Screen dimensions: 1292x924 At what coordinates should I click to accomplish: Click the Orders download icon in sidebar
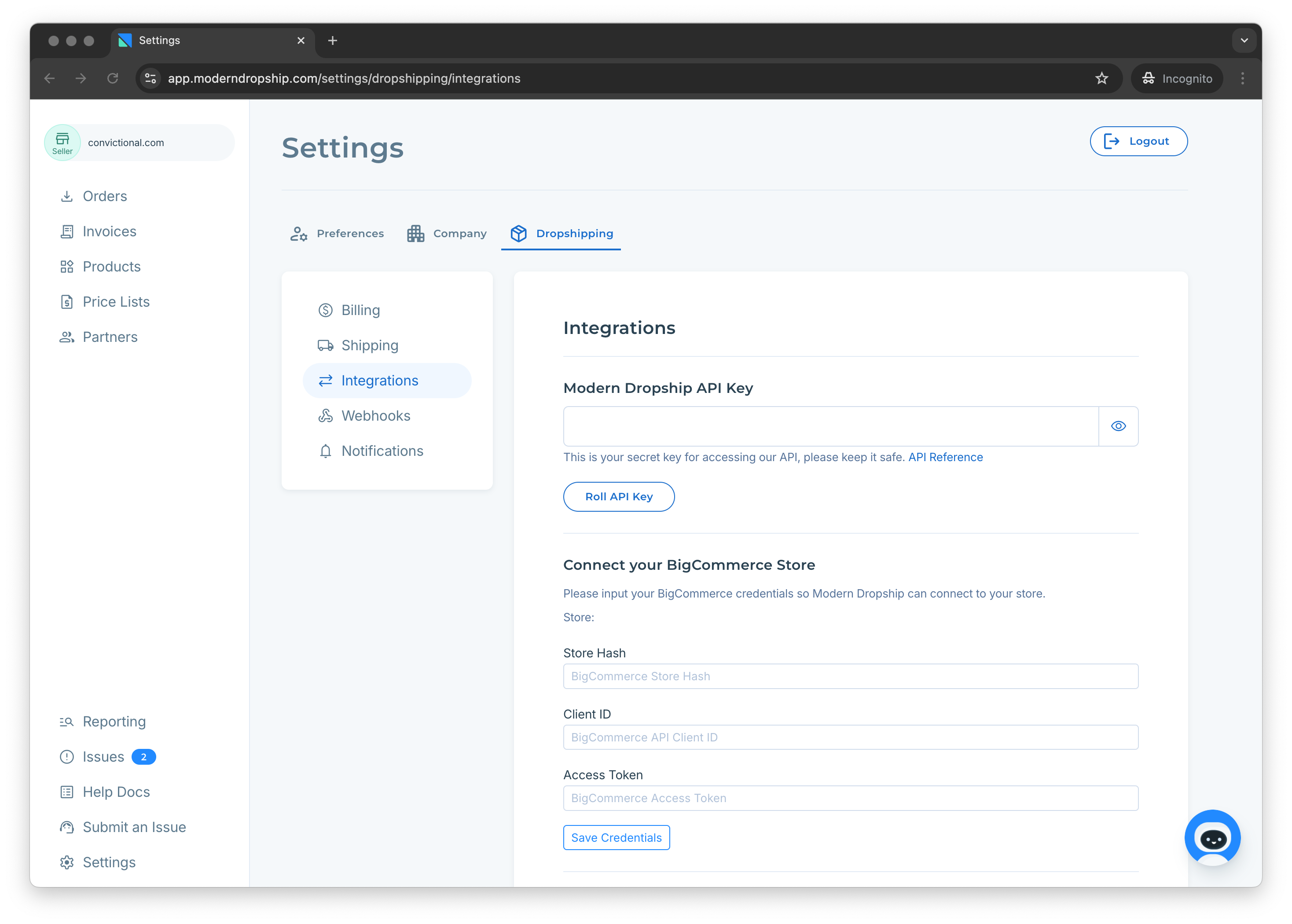coord(66,196)
